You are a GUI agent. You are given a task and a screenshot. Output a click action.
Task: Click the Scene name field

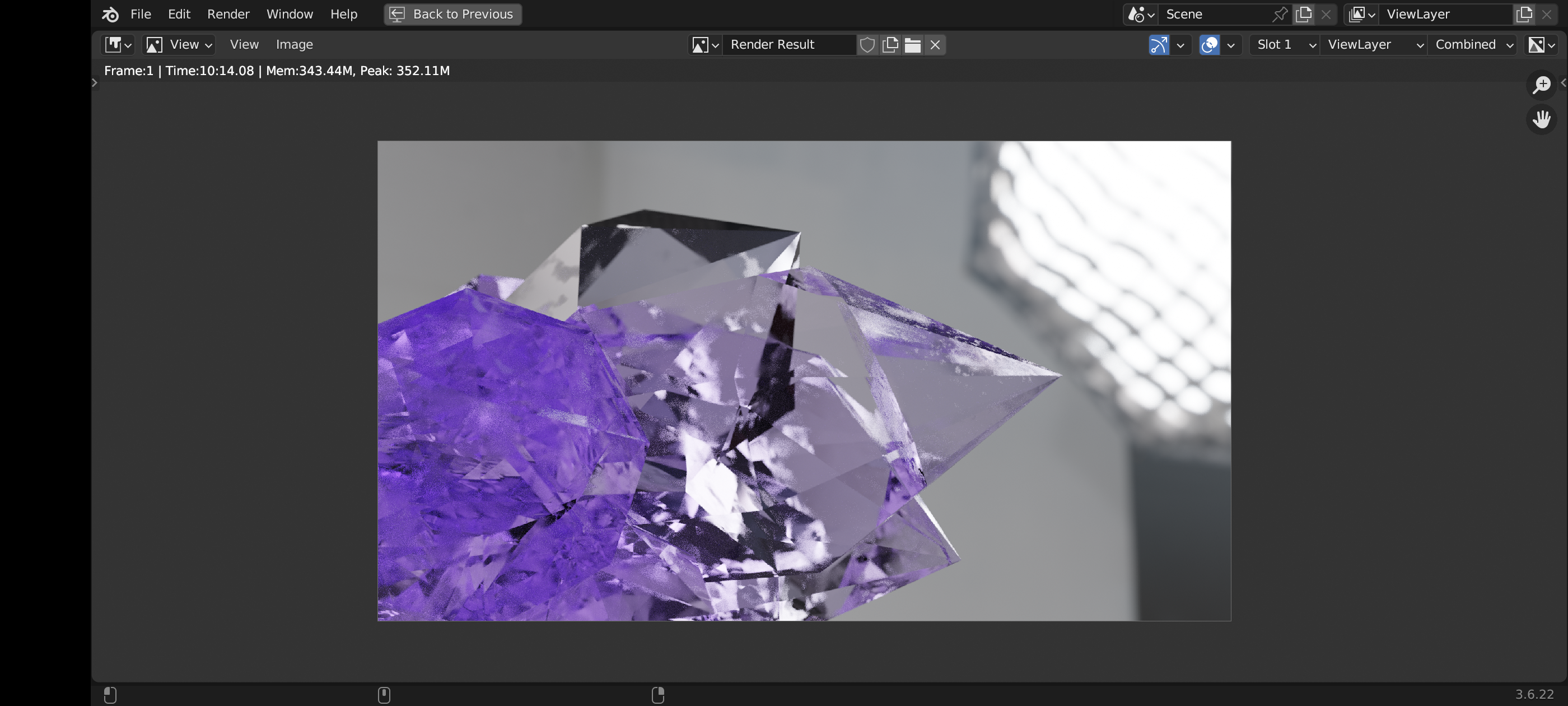tap(1214, 14)
